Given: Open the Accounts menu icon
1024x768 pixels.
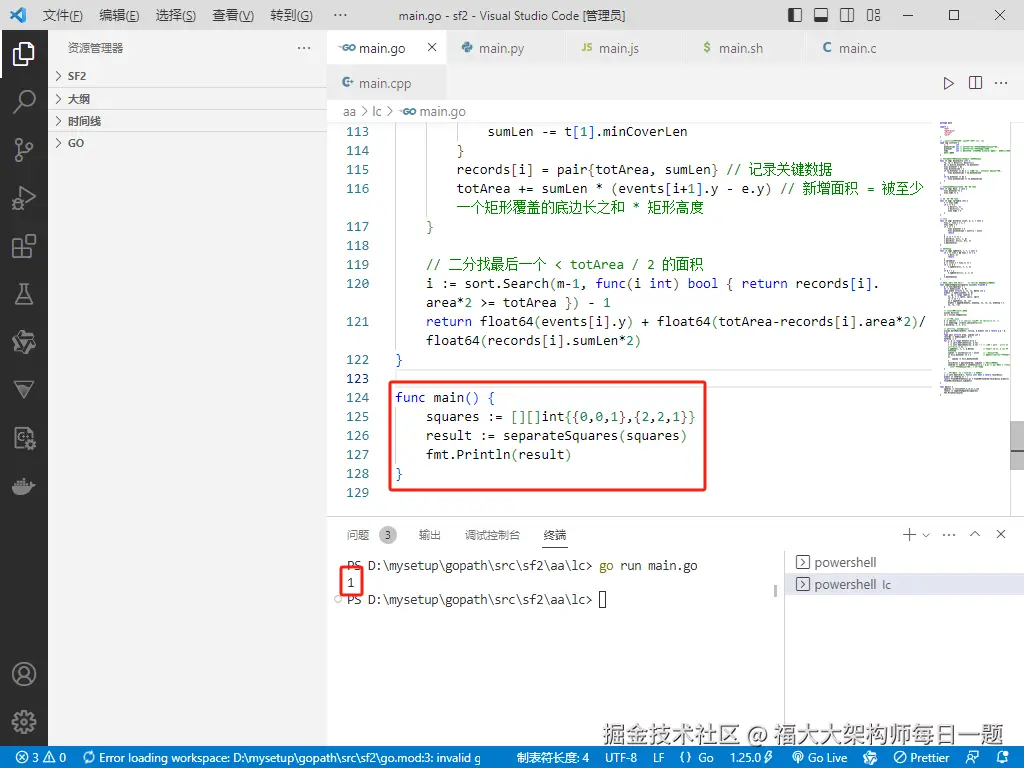Looking at the screenshot, I should (x=24, y=674).
